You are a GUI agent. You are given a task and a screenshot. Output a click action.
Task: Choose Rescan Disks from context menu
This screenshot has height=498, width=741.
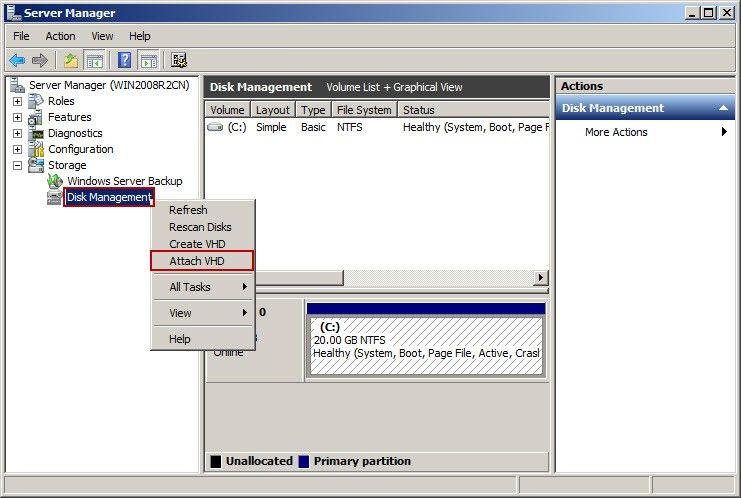pos(203,227)
